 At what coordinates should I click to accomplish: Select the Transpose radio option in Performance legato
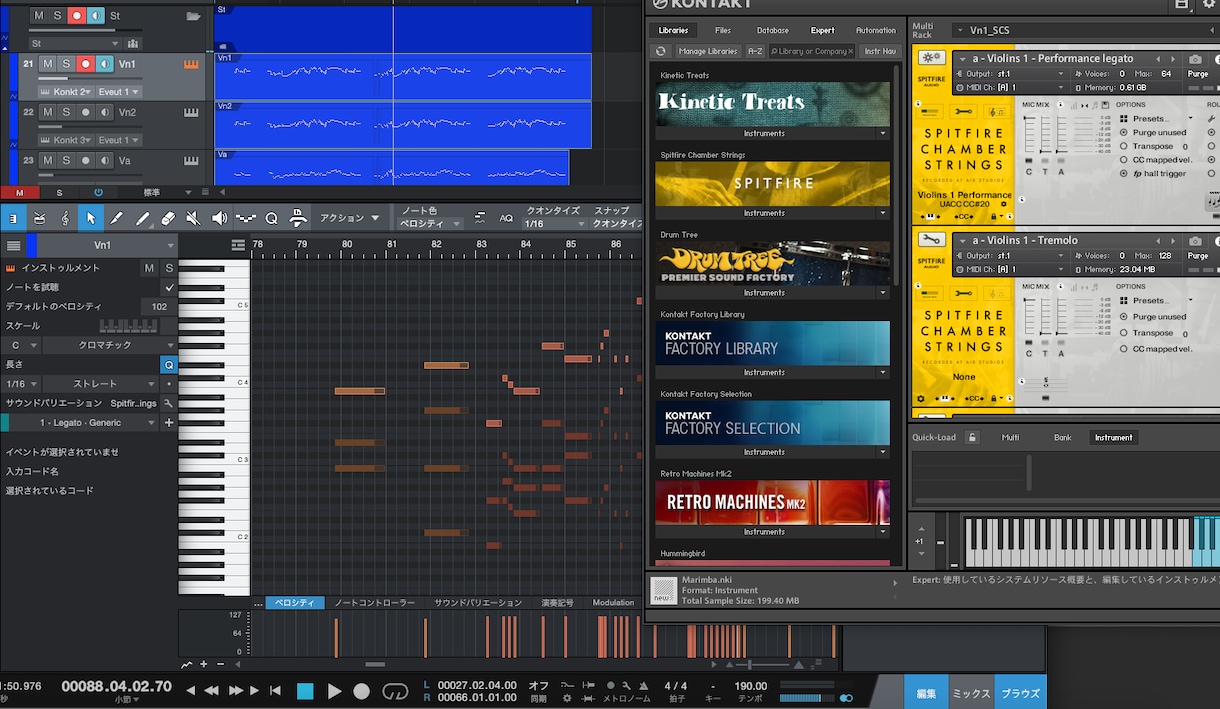[x=1123, y=146]
